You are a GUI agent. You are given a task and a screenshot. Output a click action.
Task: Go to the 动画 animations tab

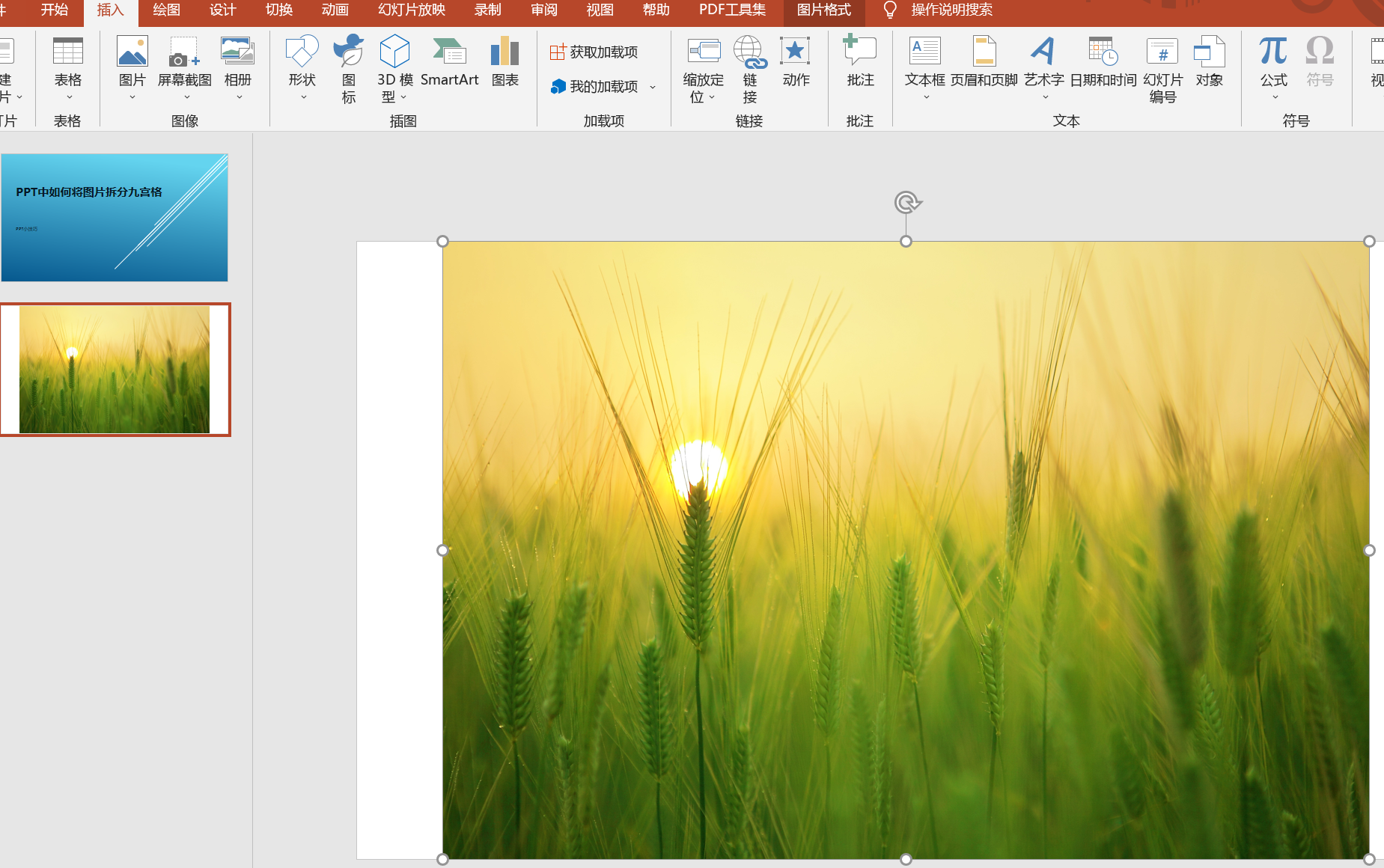(x=335, y=10)
